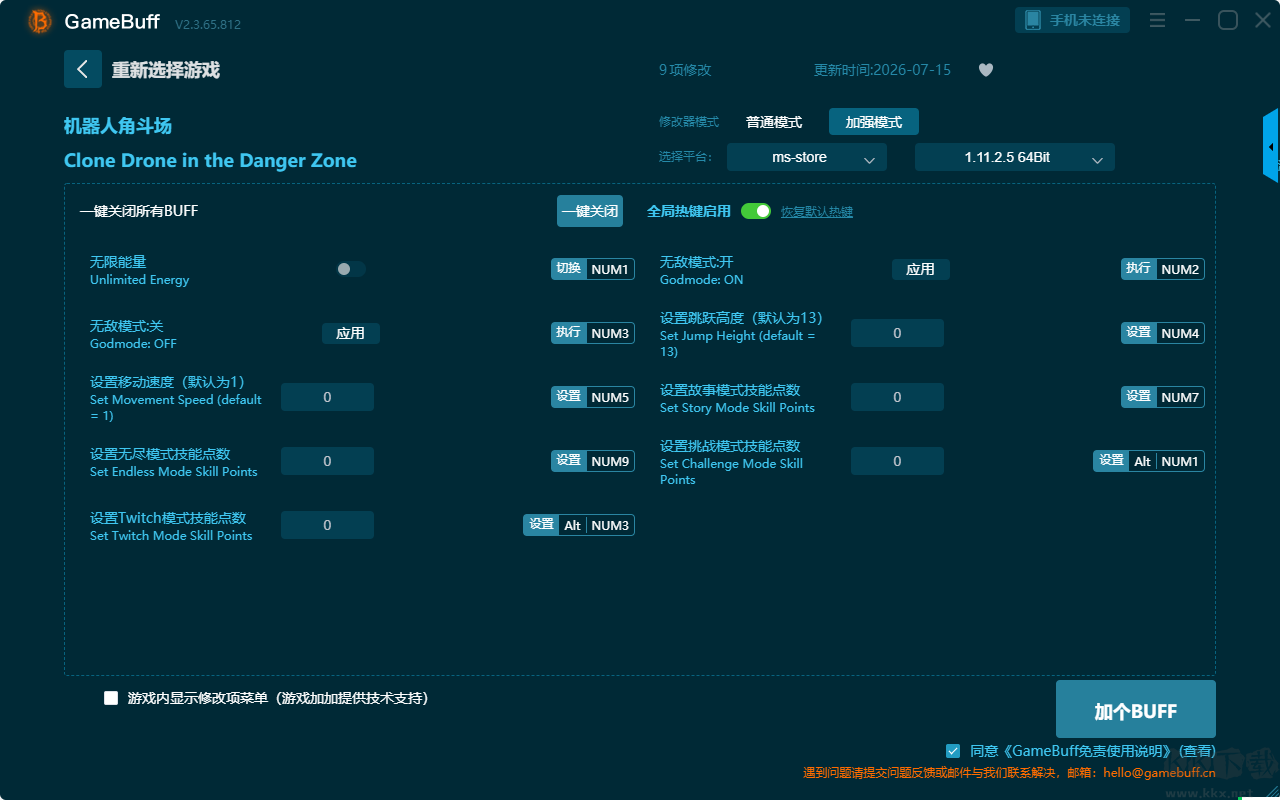Open the hamburger menu in title bar
This screenshot has height=800, width=1280.
point(1157,20)
